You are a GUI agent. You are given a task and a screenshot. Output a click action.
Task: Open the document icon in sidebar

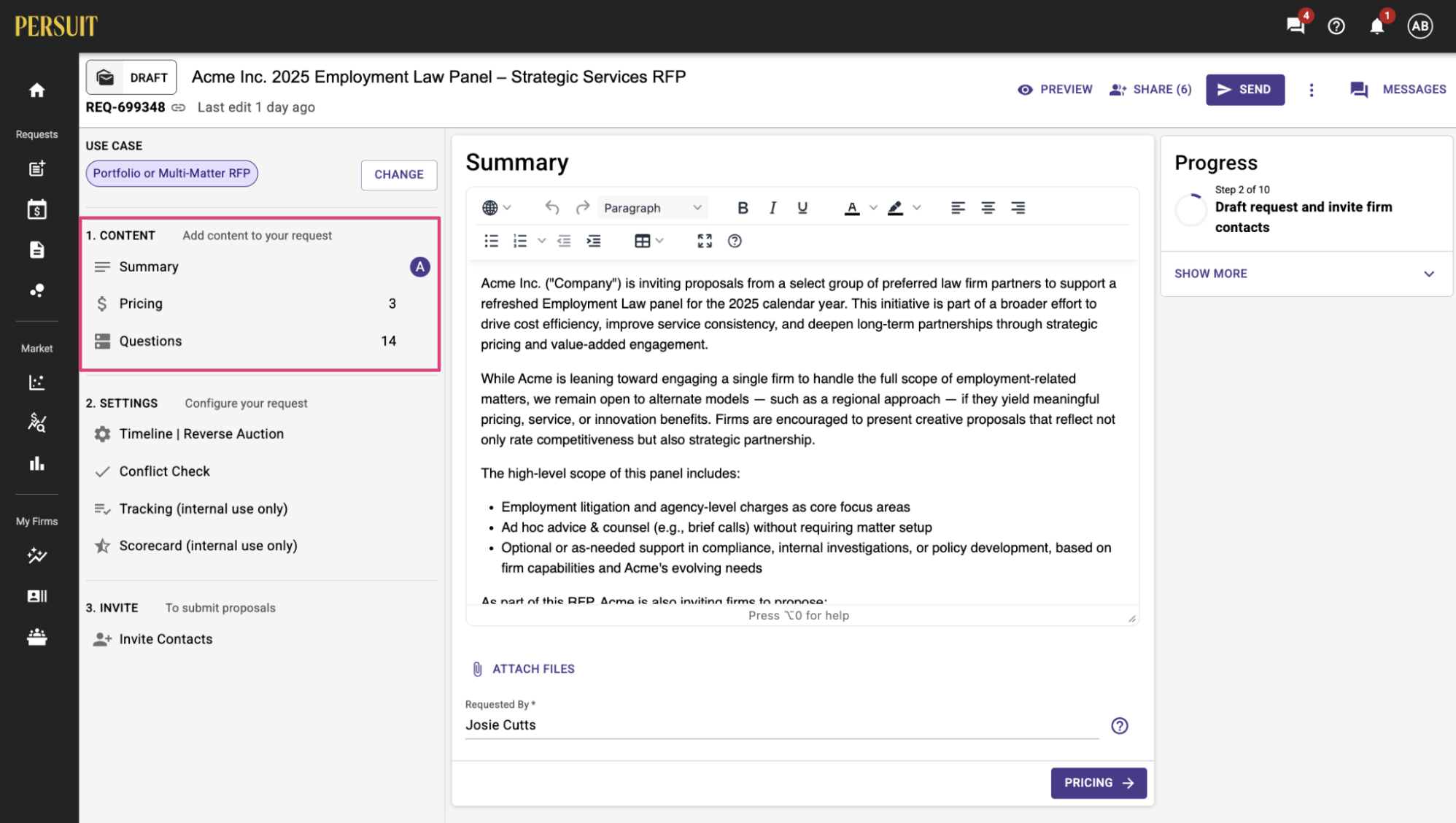pyautogui.click(x=37, y=250)
